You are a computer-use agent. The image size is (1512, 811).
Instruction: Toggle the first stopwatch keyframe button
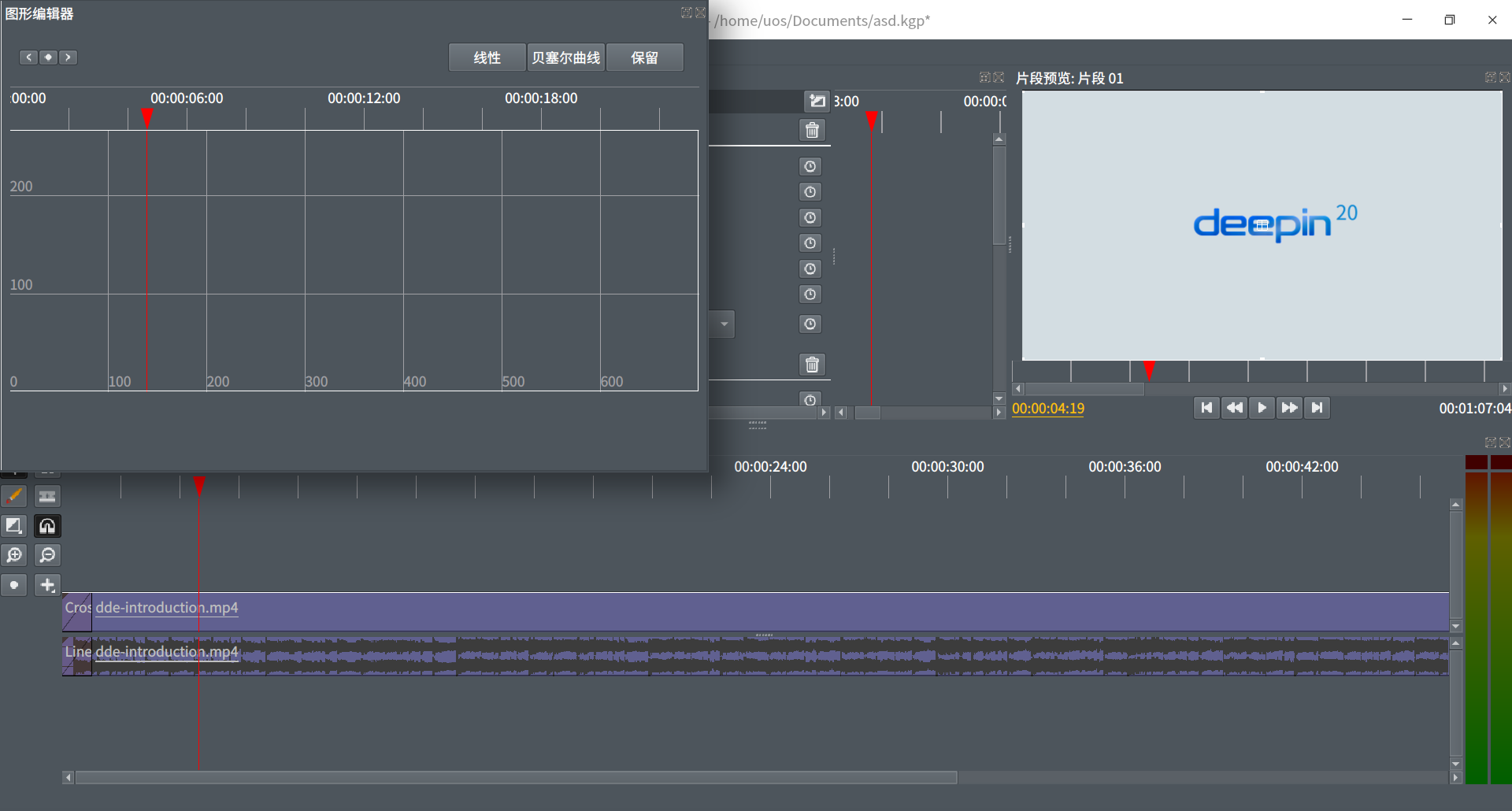pyautogui.click(x=810, y=166)
